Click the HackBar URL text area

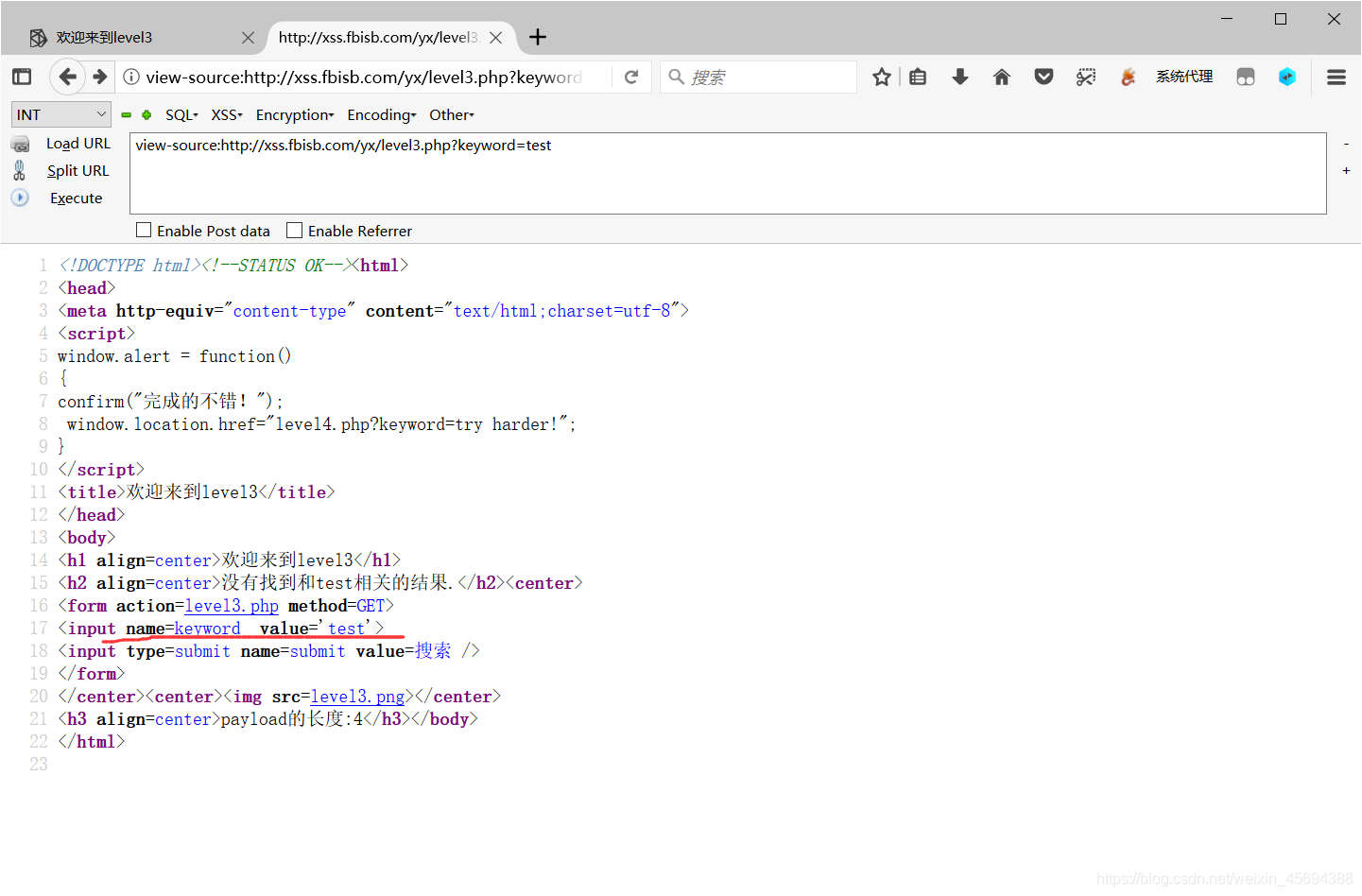(x=728, y=173)
